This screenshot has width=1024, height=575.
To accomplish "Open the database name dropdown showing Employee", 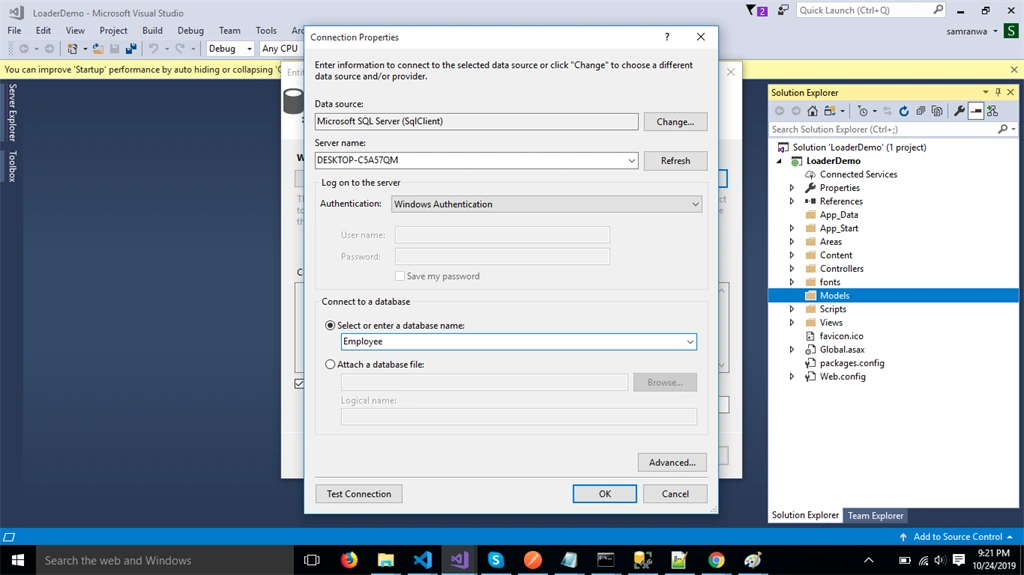I will 690,342.
